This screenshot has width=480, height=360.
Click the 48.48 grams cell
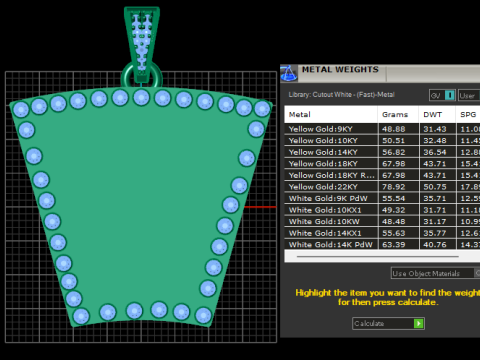(x=398, y=221)
